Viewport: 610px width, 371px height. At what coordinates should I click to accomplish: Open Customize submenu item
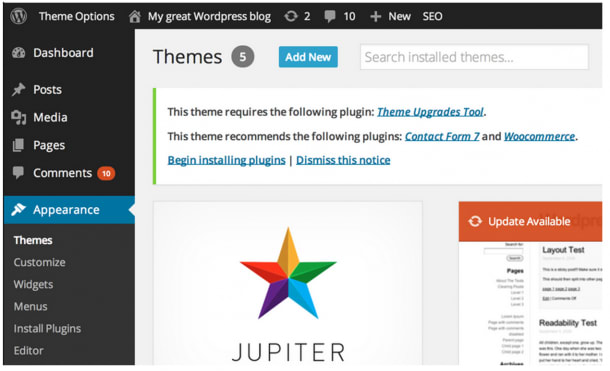(40, 262)
